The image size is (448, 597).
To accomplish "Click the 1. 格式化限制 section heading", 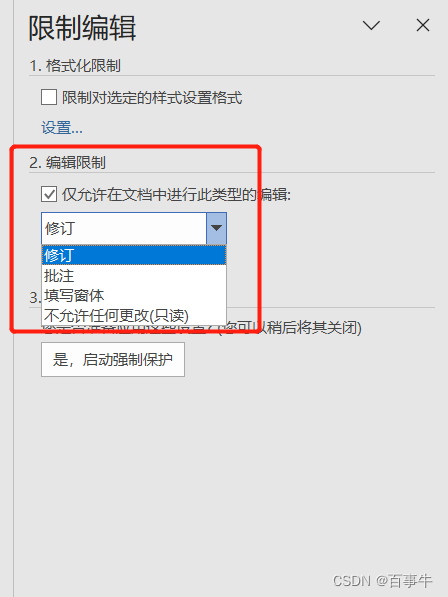I will tap(75, 65).
